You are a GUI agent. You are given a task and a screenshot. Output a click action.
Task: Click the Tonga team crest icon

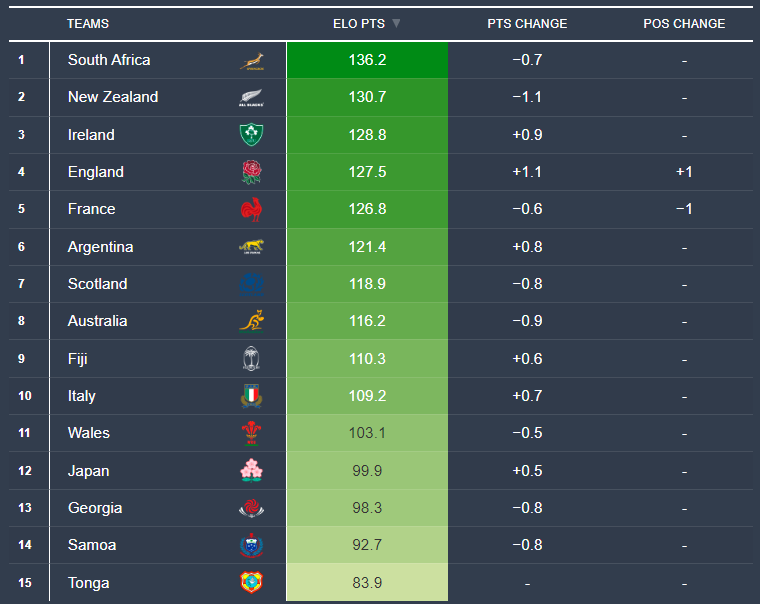pyautogui.click(x=251, y=583)
